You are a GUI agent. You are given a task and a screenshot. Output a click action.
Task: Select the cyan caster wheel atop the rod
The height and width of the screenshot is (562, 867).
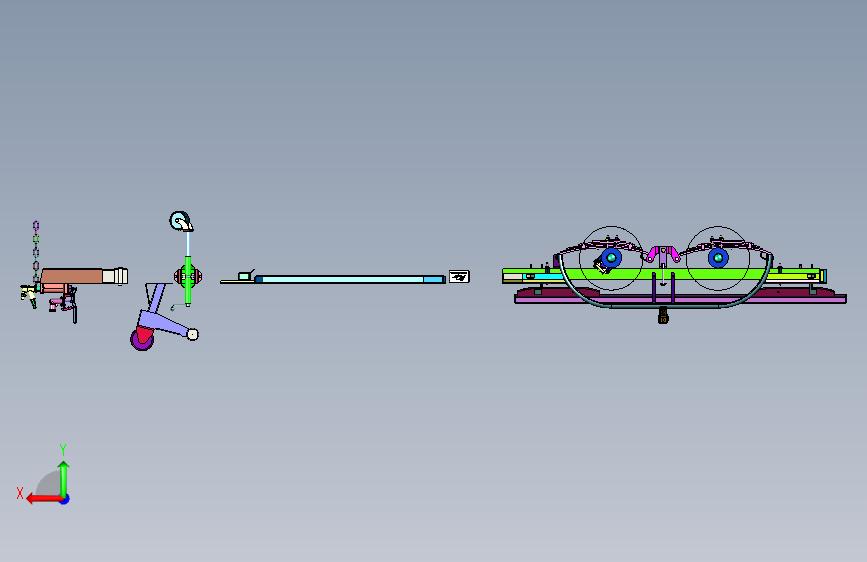pyautogui.click(x=180, y=221)
